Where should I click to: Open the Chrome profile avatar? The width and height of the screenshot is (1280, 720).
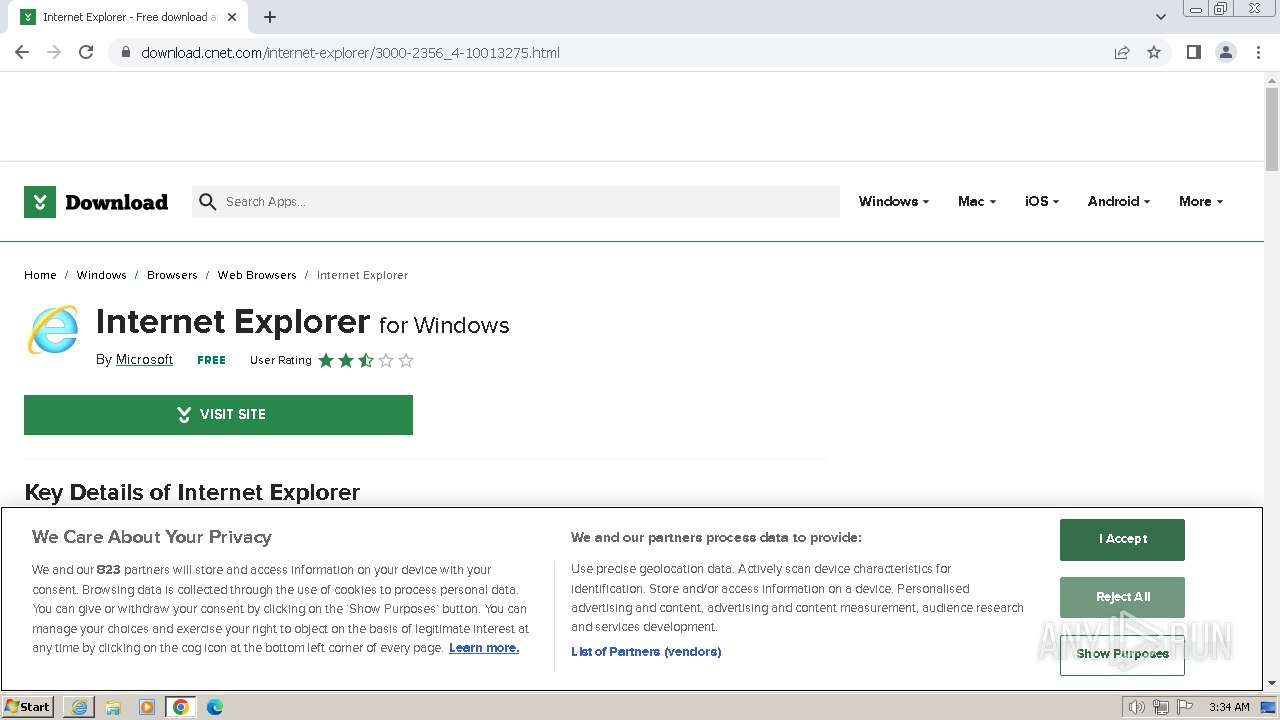tap(1226, 52)
